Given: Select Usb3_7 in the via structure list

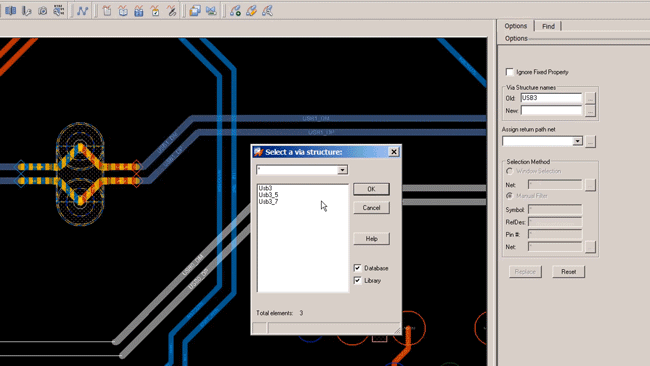Looking at the screenshot, I should pyautogui.click(x=268, y=201).
